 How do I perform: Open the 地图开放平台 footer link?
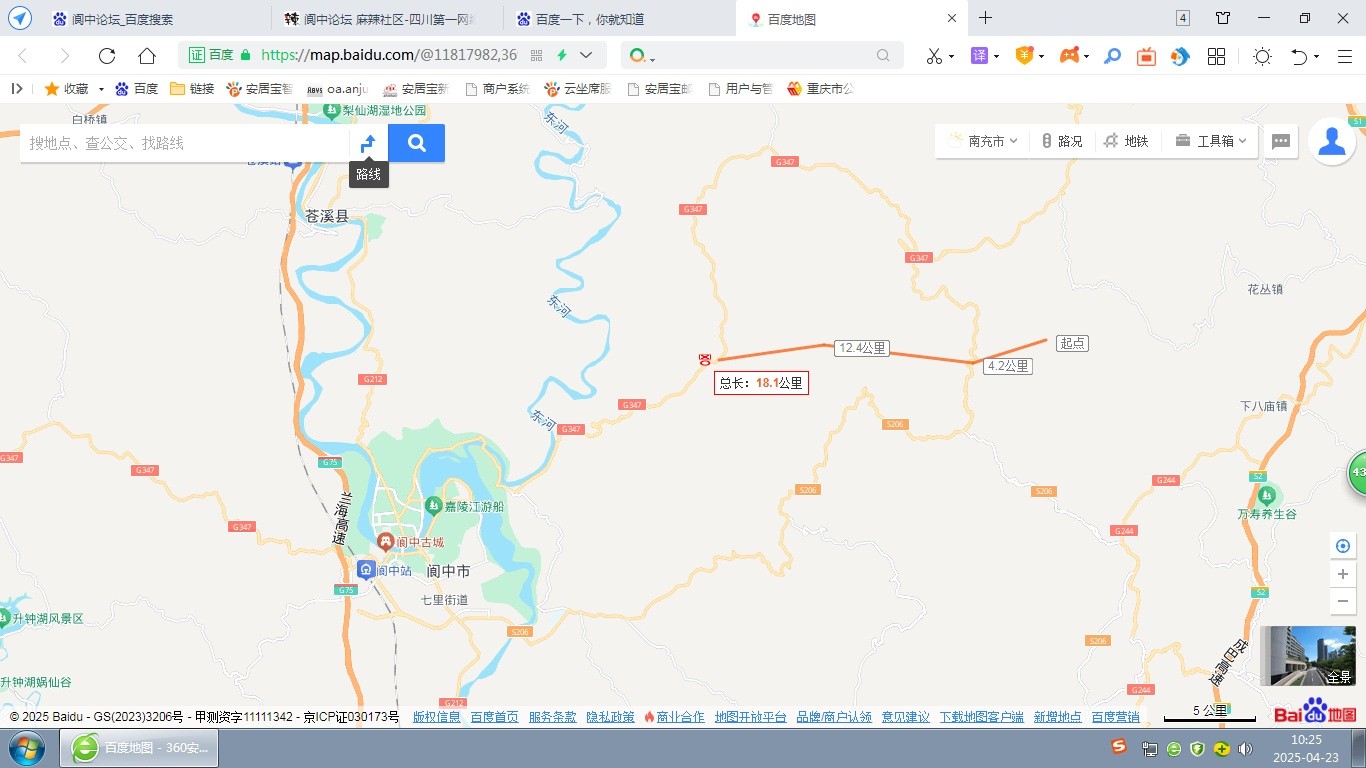click(x=750, y=717)
